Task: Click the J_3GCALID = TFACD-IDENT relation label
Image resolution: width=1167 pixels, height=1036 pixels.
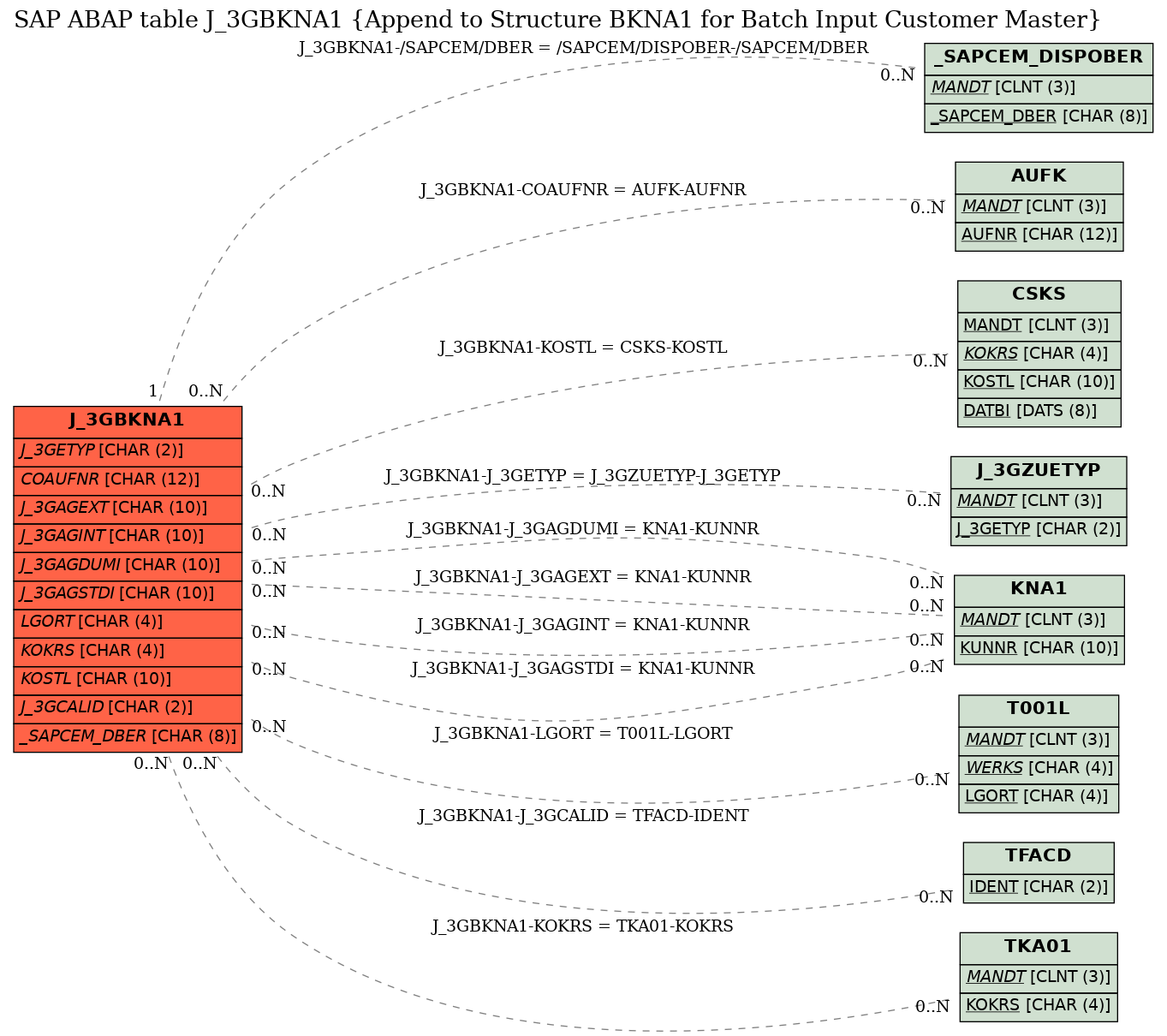Action: point(583,816)
